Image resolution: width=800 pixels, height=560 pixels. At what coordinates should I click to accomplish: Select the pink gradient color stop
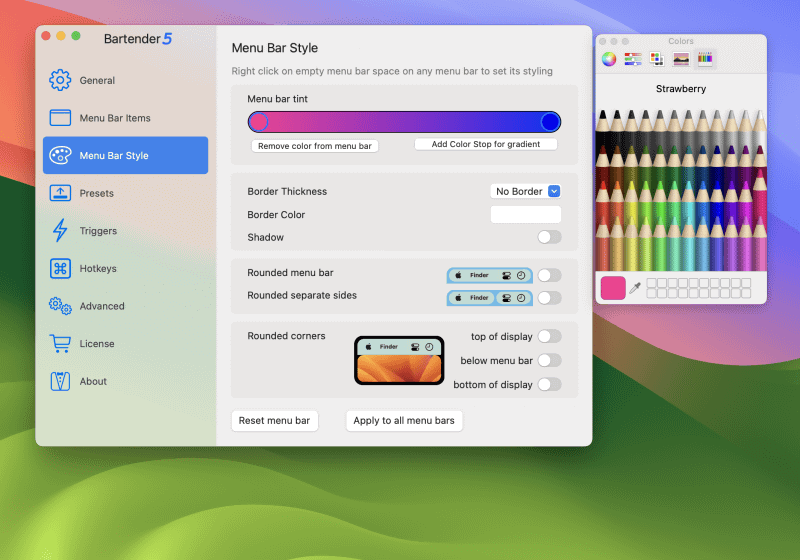pyautogui.click(x=258, y=122)
